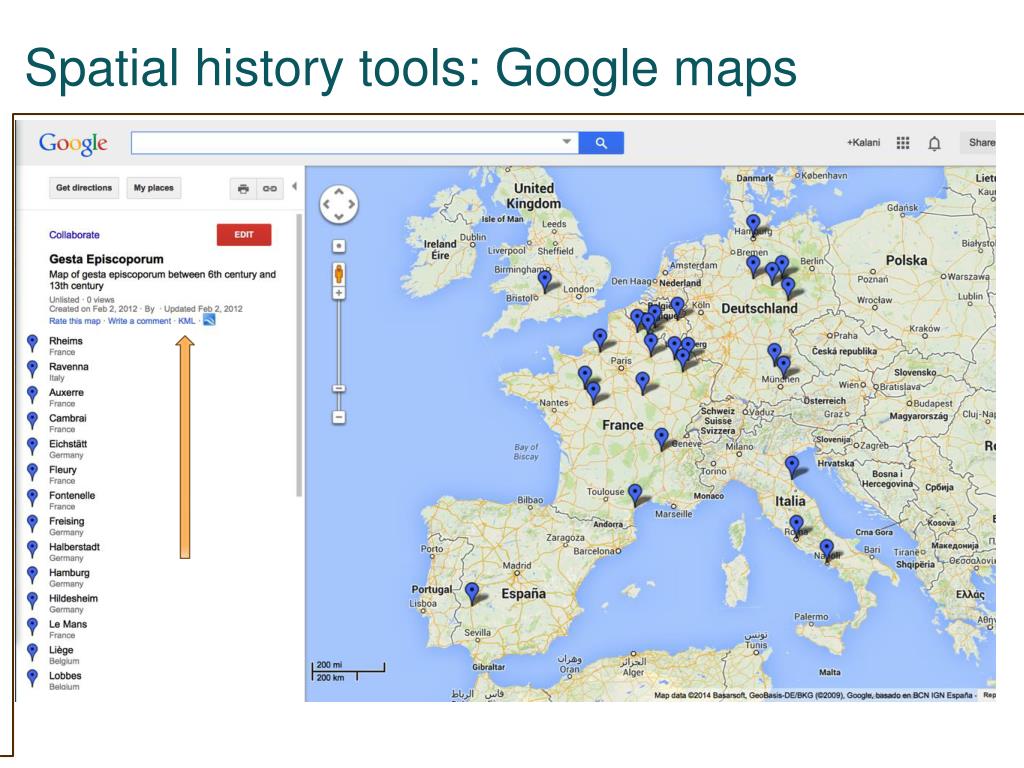
Task: Select Lobbes in the places list
Action: (65, 676)
